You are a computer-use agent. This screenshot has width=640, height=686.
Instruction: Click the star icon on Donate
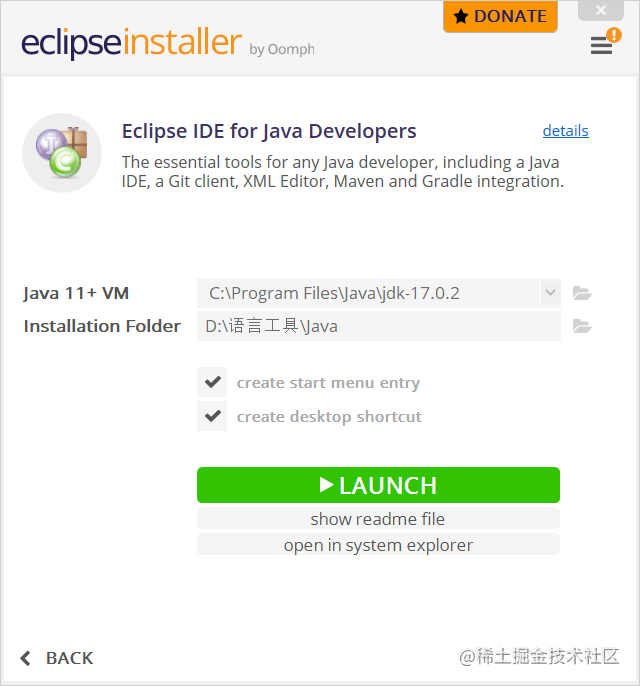point(461,17)
